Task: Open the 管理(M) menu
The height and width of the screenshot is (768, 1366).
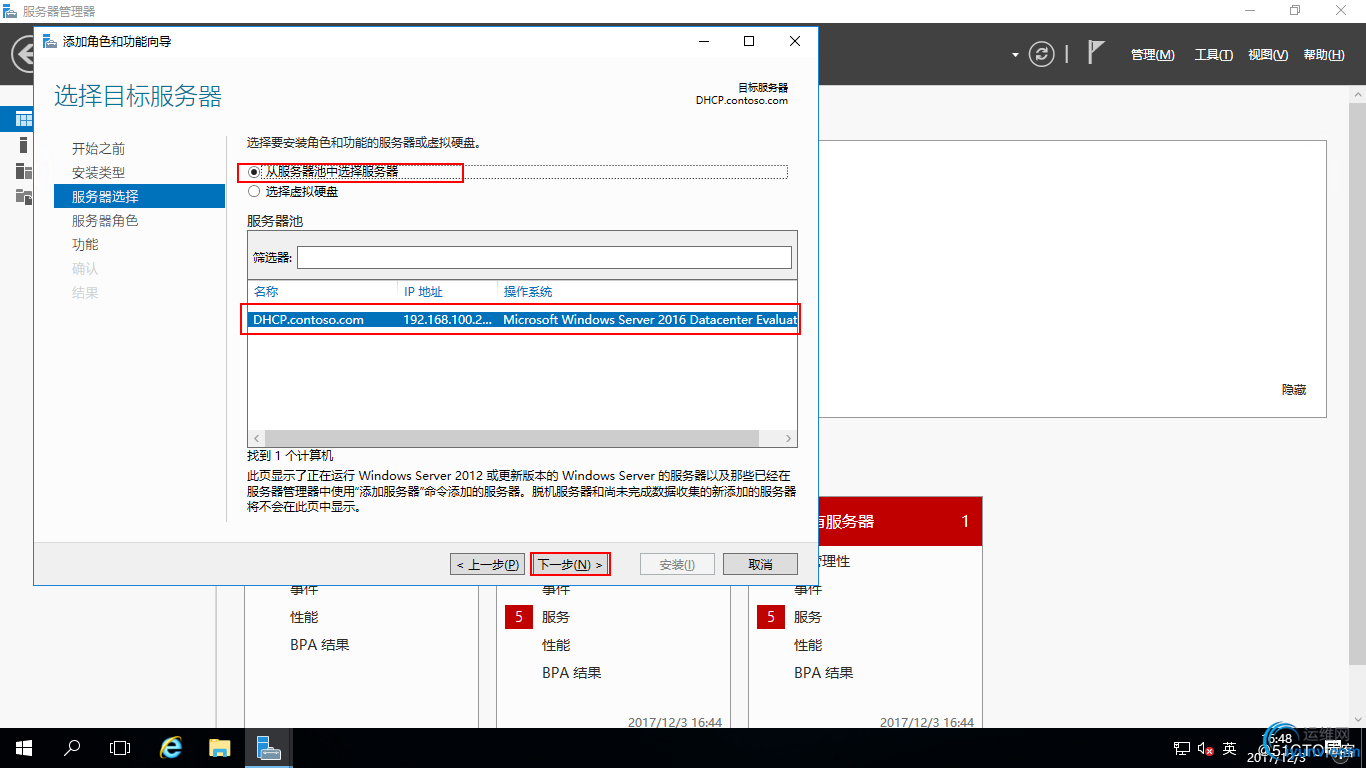Action: click(x=1153, y=55)
